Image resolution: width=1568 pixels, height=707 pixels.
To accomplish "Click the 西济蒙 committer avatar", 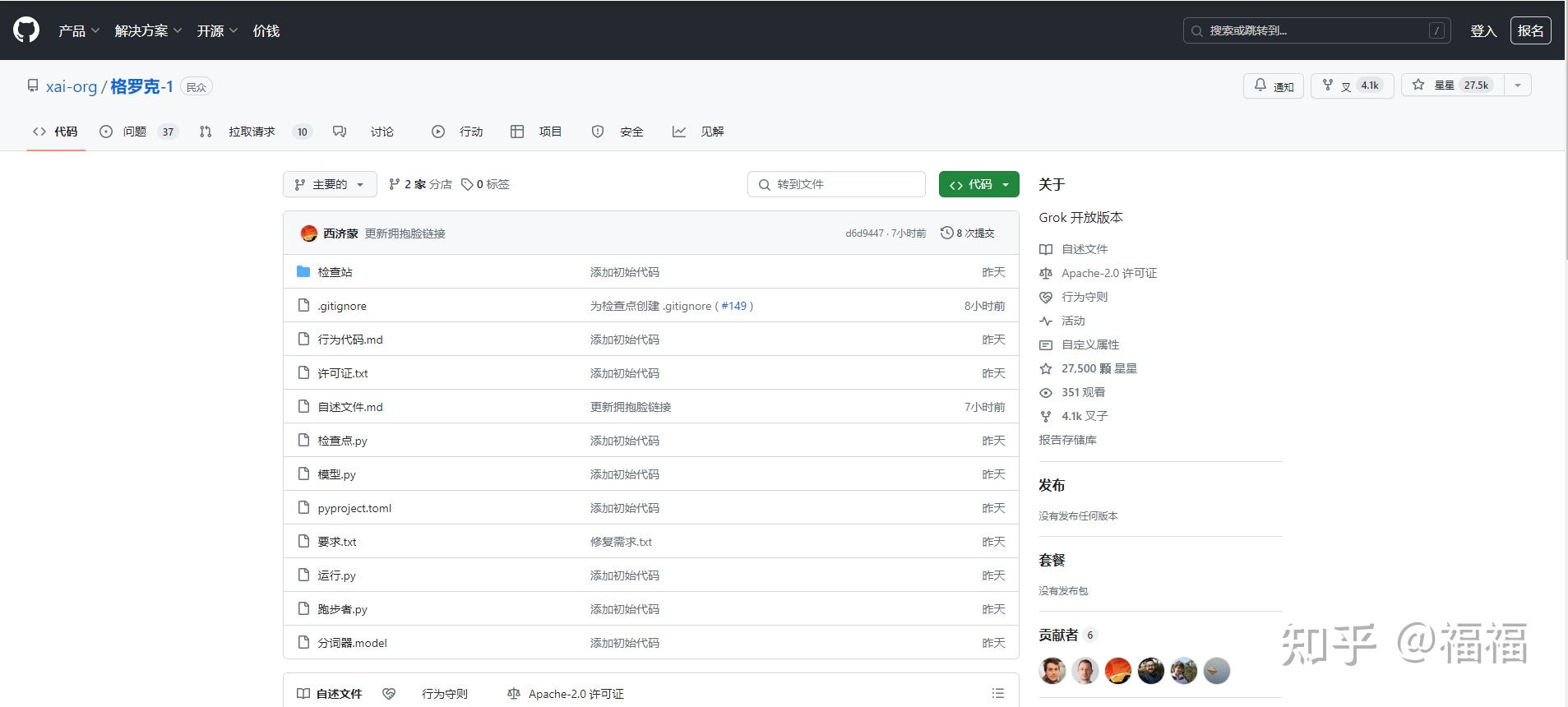I will point(309,233).
